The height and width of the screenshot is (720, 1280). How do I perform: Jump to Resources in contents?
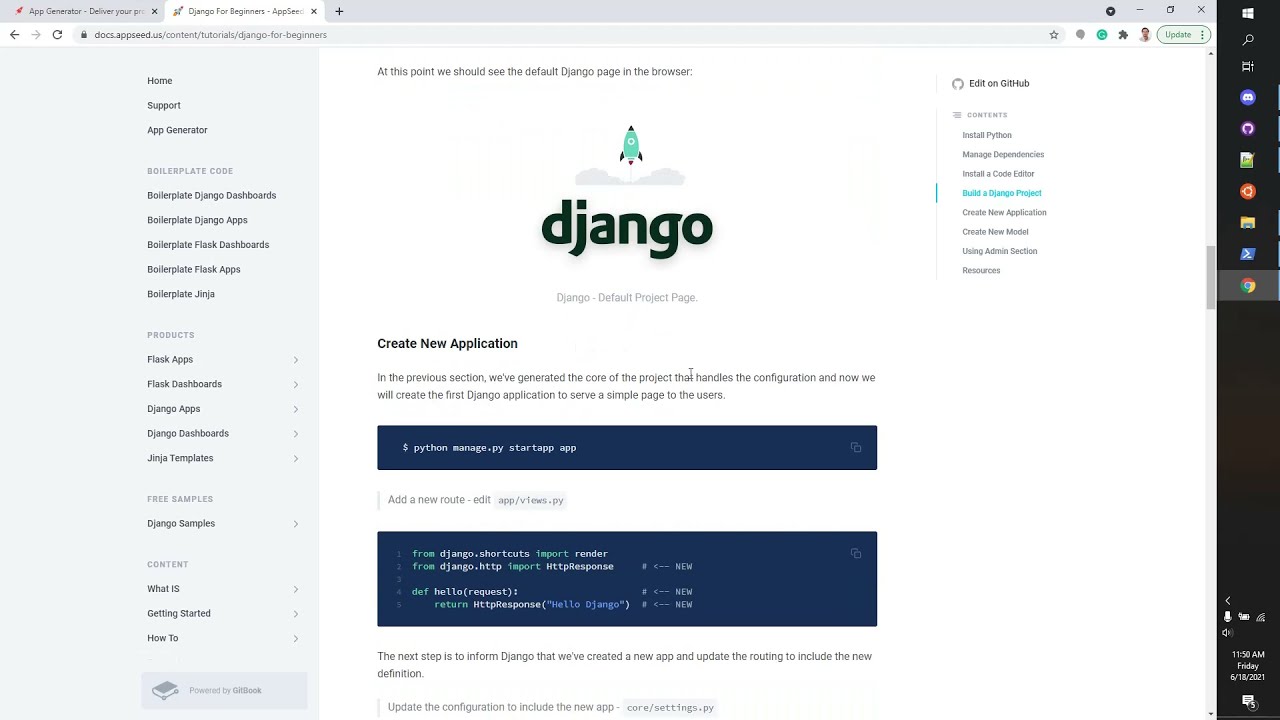pos(981,270)
